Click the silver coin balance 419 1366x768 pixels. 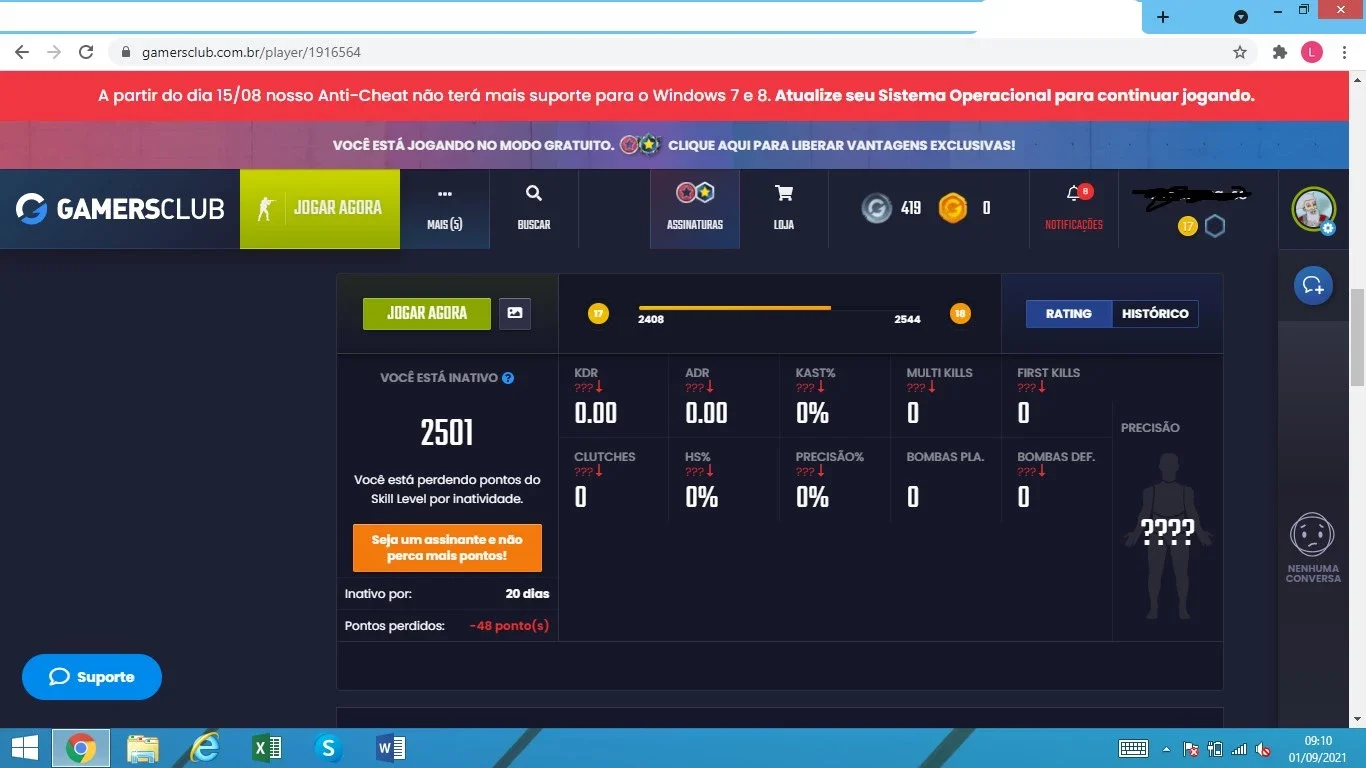(x=892, y=208)
